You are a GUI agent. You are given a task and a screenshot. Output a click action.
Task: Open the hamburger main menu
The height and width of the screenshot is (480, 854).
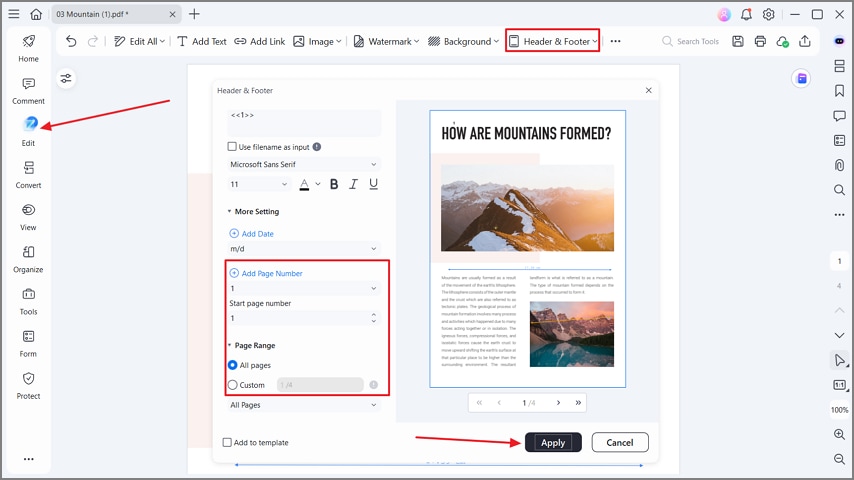click(14, 14)
